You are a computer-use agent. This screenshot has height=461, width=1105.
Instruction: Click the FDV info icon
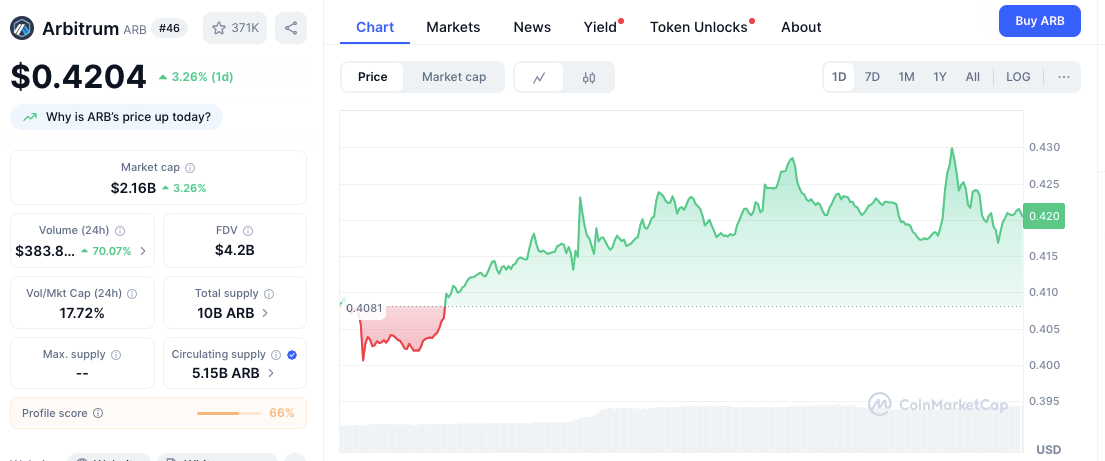coord(249,230)
